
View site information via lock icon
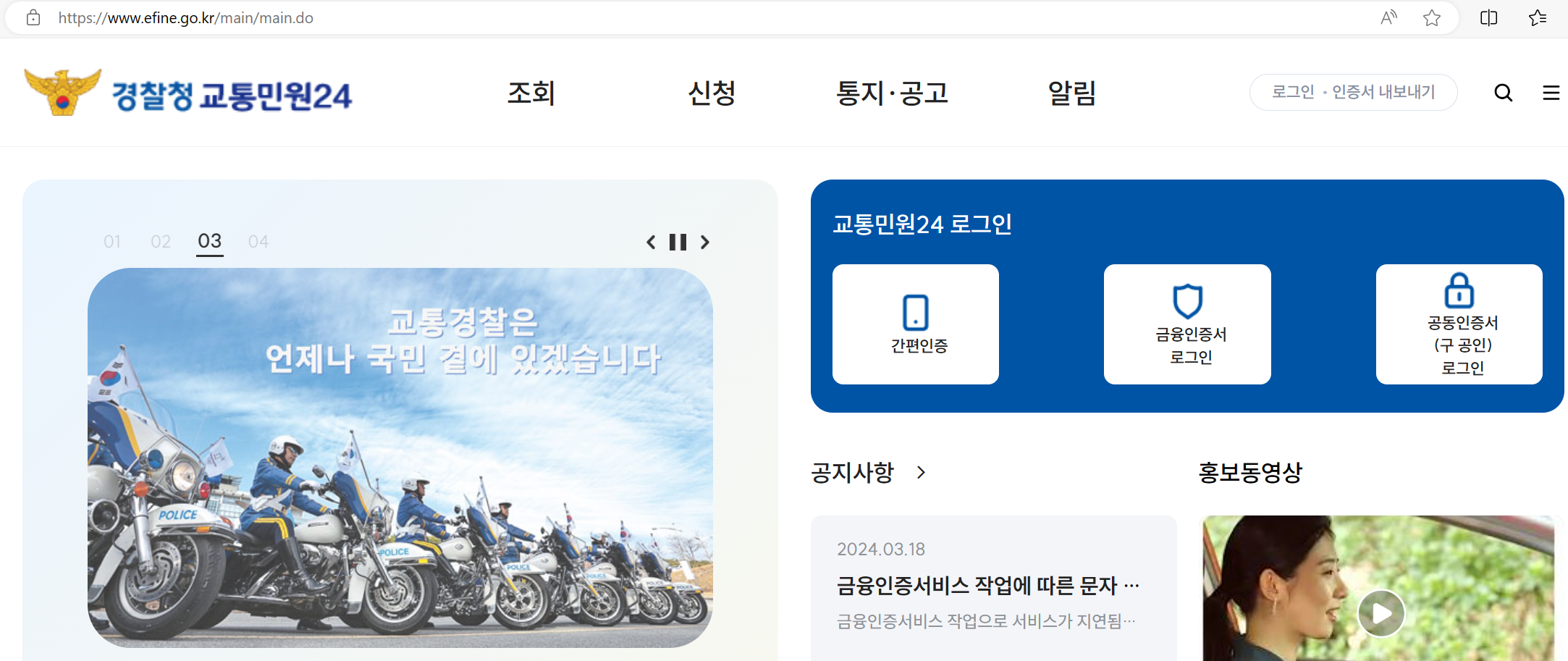33,17
